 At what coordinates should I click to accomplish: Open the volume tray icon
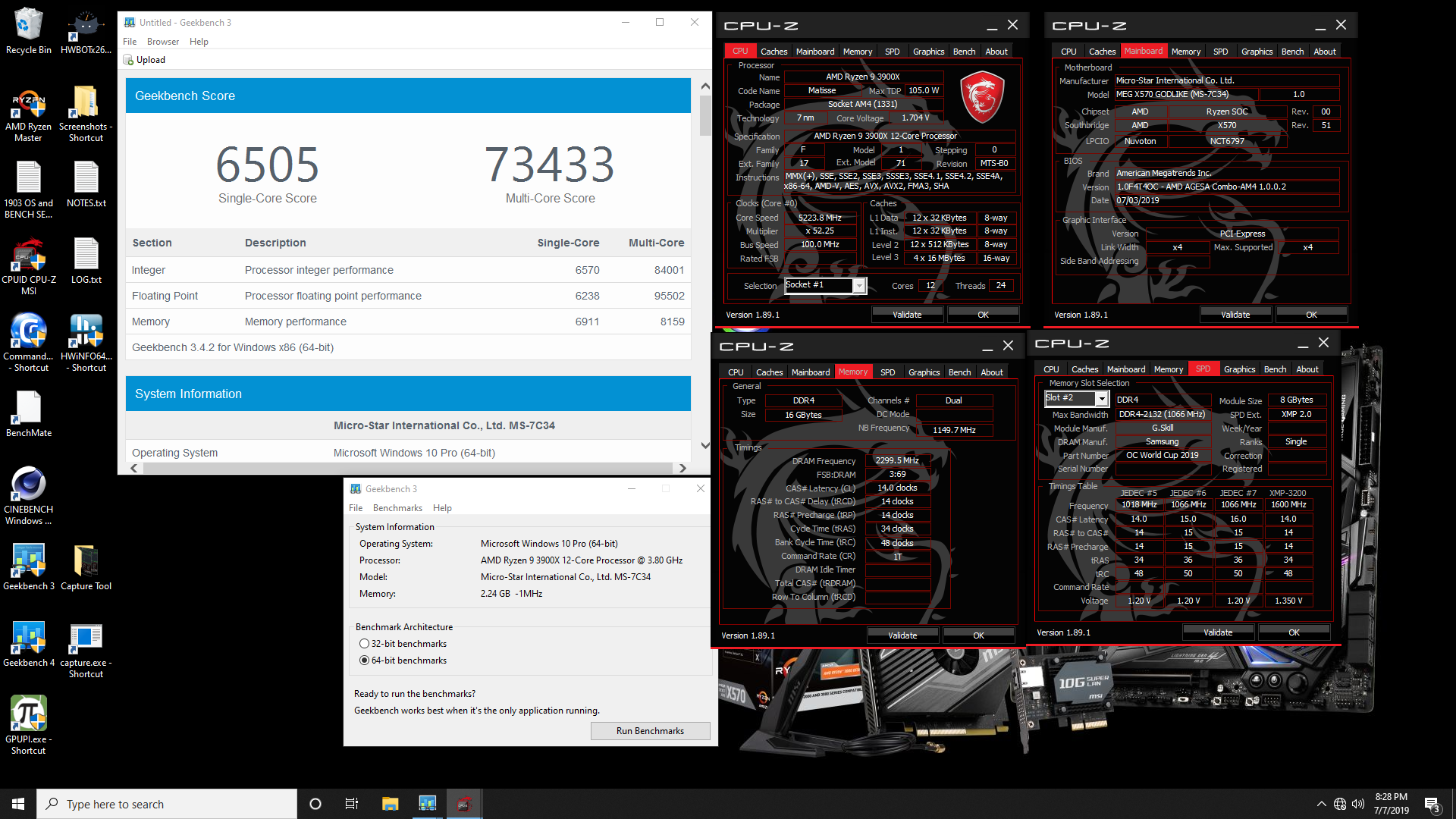(1358, 804)
